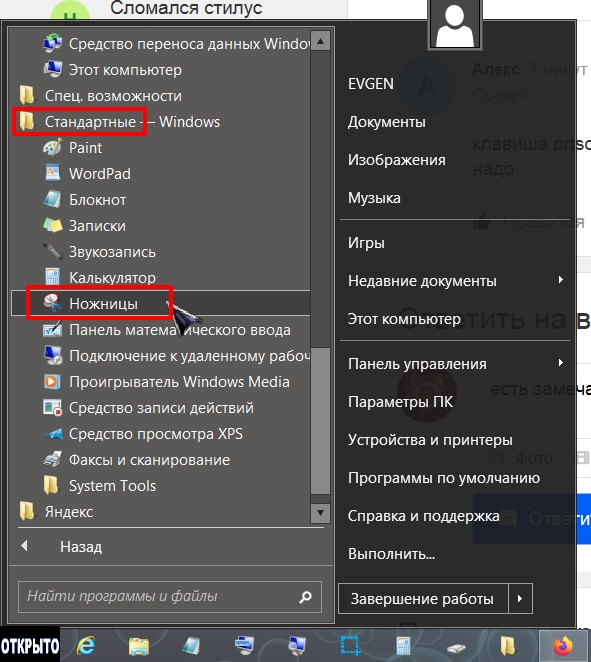Open the snipping rectangle taskbar icon
591x662 pixels.
[350, 646]
